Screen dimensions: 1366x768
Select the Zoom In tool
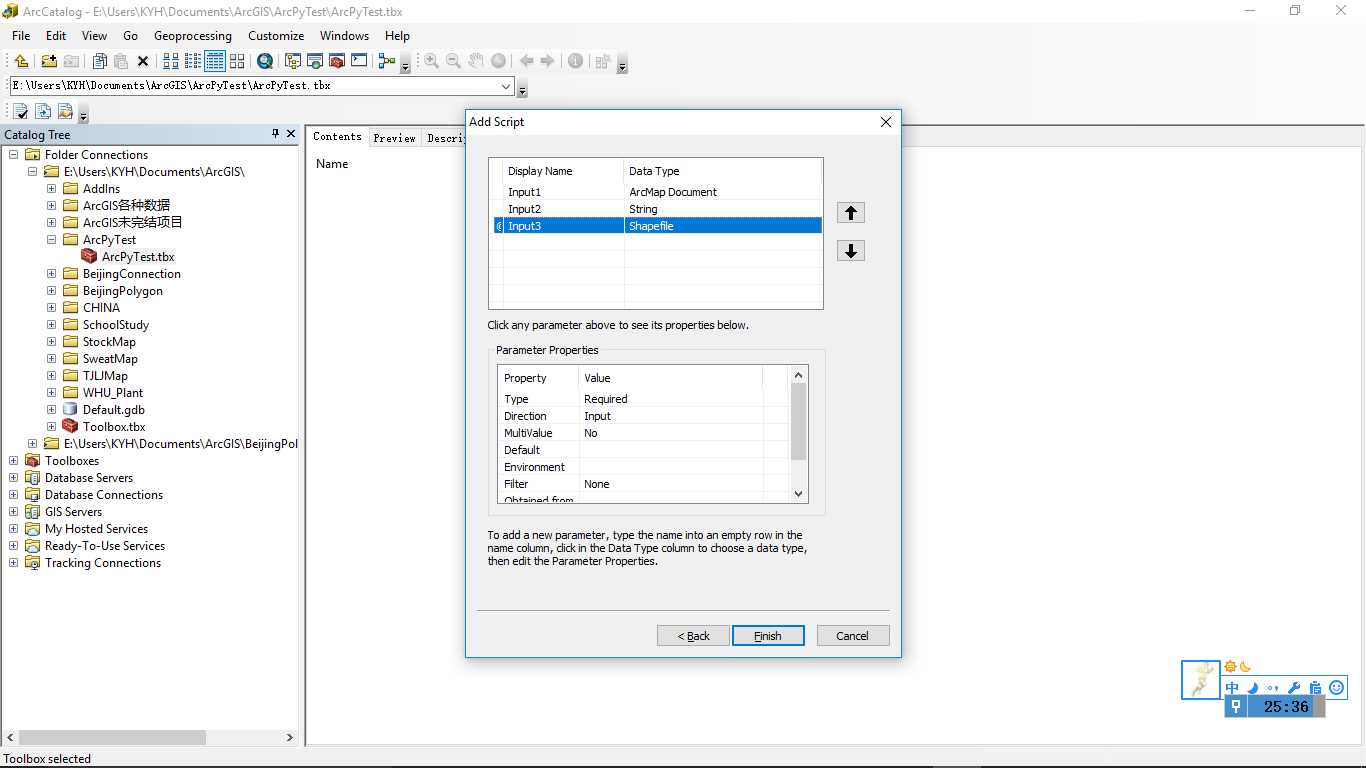tap(431, 61)
